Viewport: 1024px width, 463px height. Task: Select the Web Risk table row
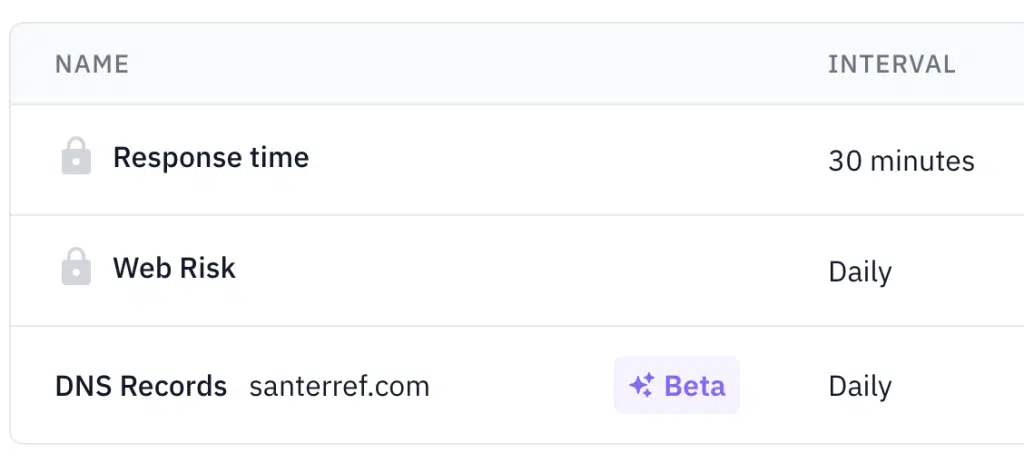tap(517, 270)
